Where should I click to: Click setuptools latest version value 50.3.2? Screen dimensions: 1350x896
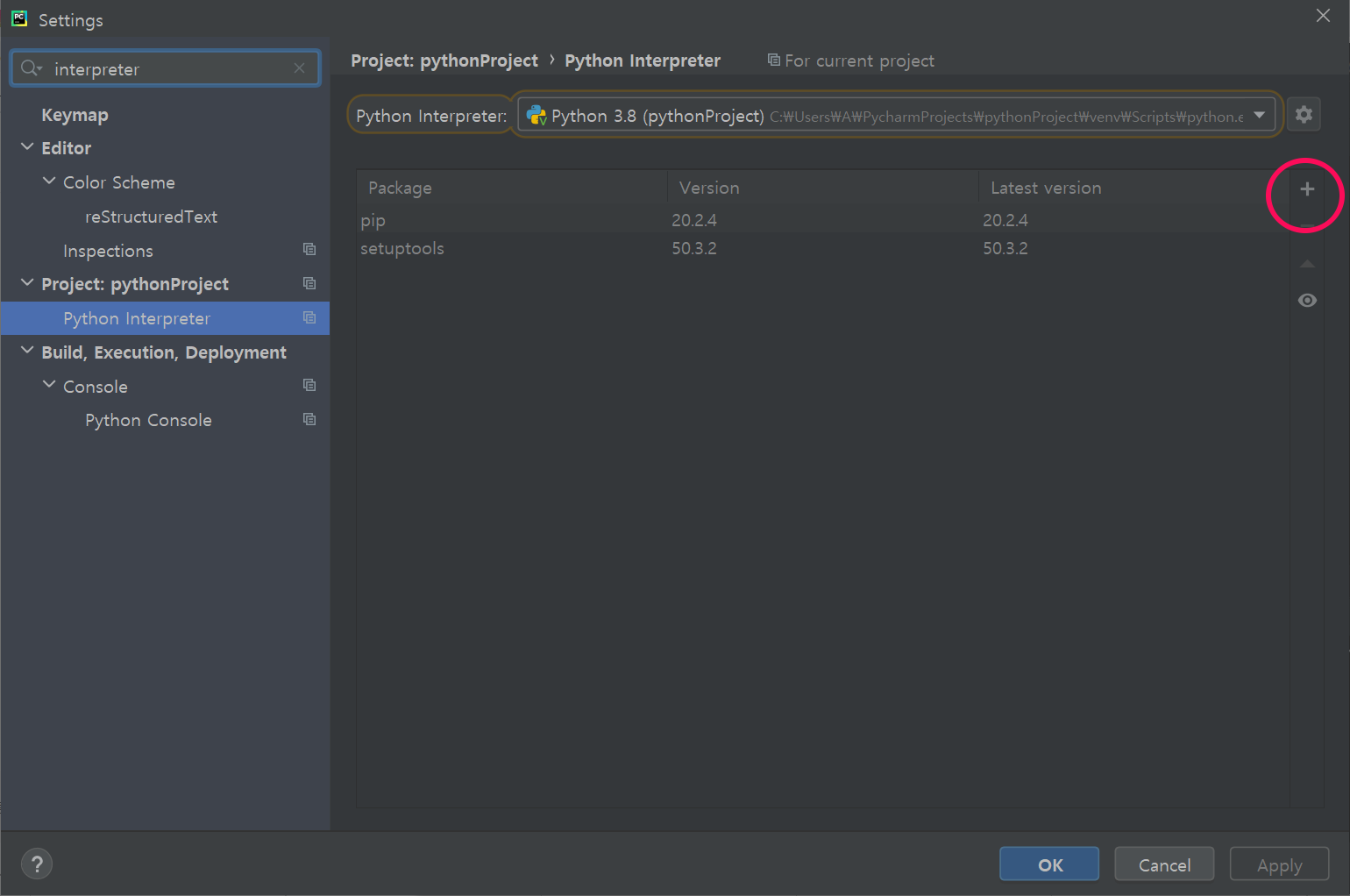(1005, 248)
